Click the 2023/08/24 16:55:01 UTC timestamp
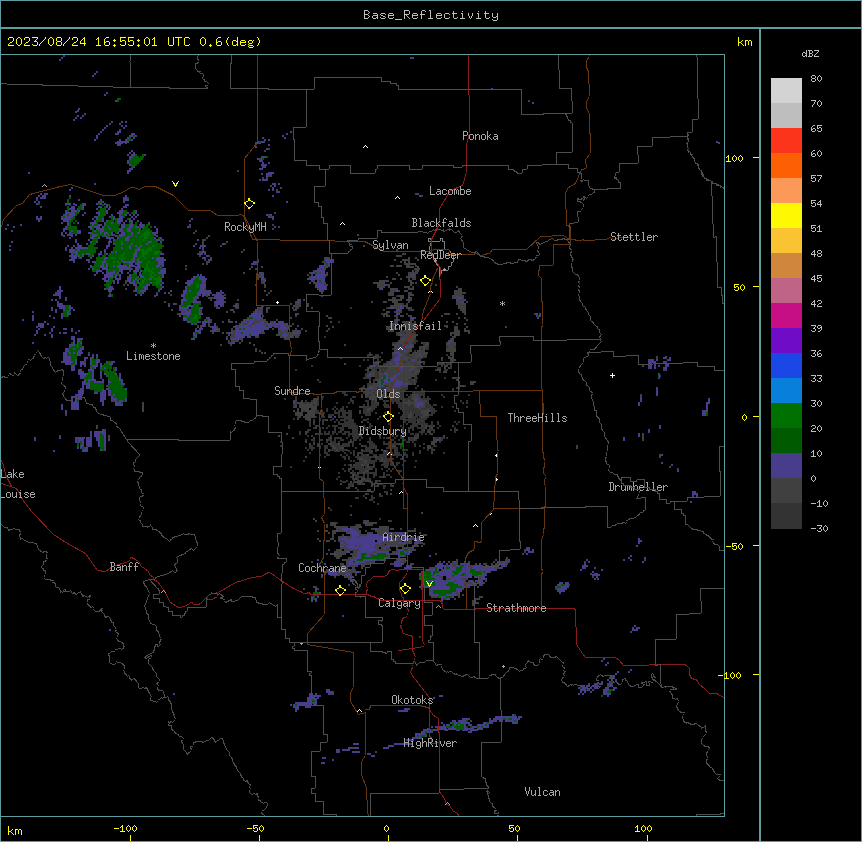862x842 pixels. (x=99, y=42)
